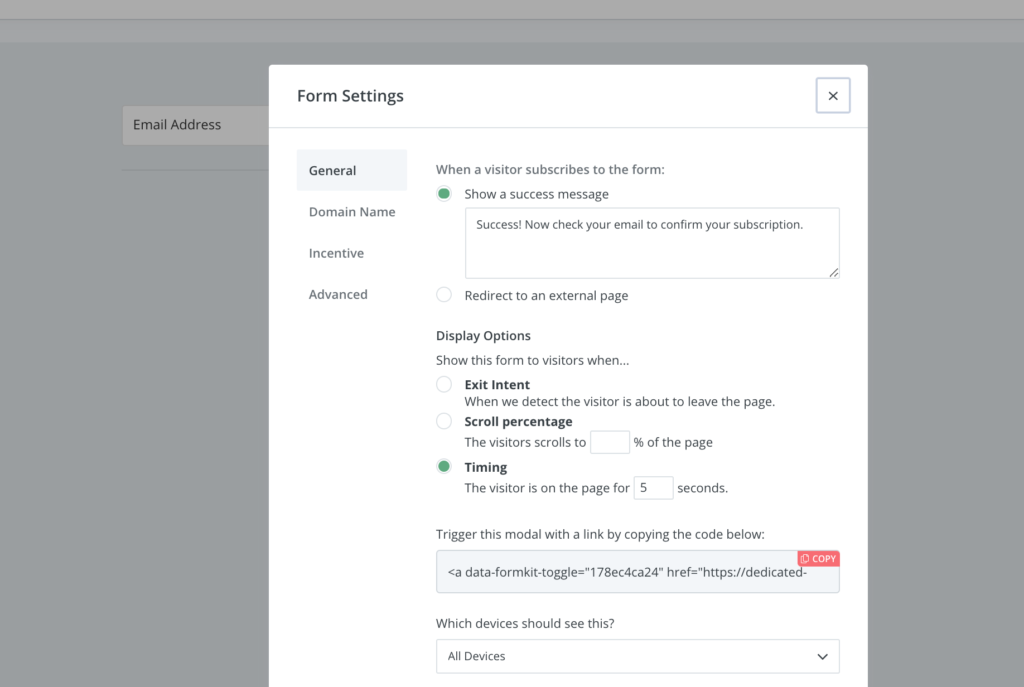Open the Domain Name tab
The height and width of the screenshot is (687, 1024).
click(351, 212)
